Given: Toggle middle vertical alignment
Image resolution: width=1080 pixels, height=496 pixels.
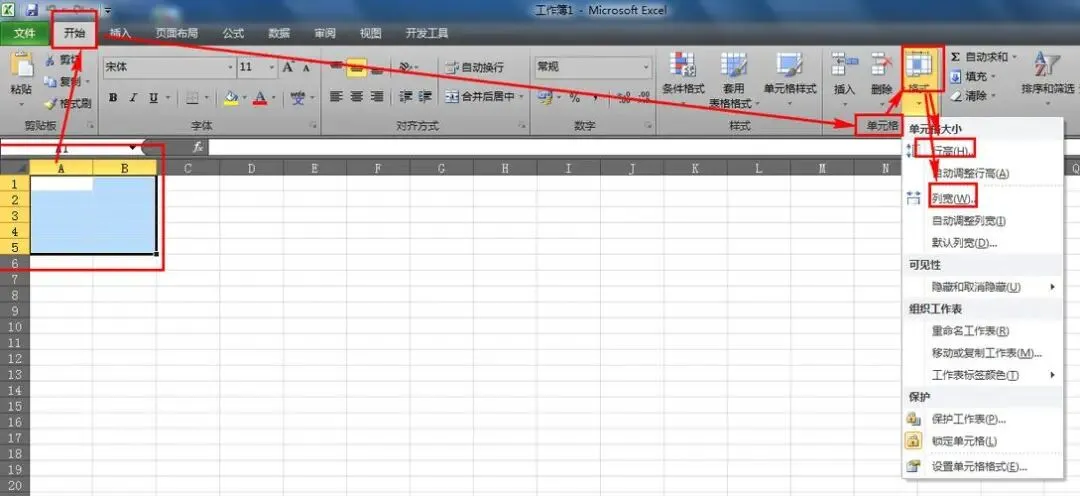Looking at the screenshot, I should tap(356, 67).
